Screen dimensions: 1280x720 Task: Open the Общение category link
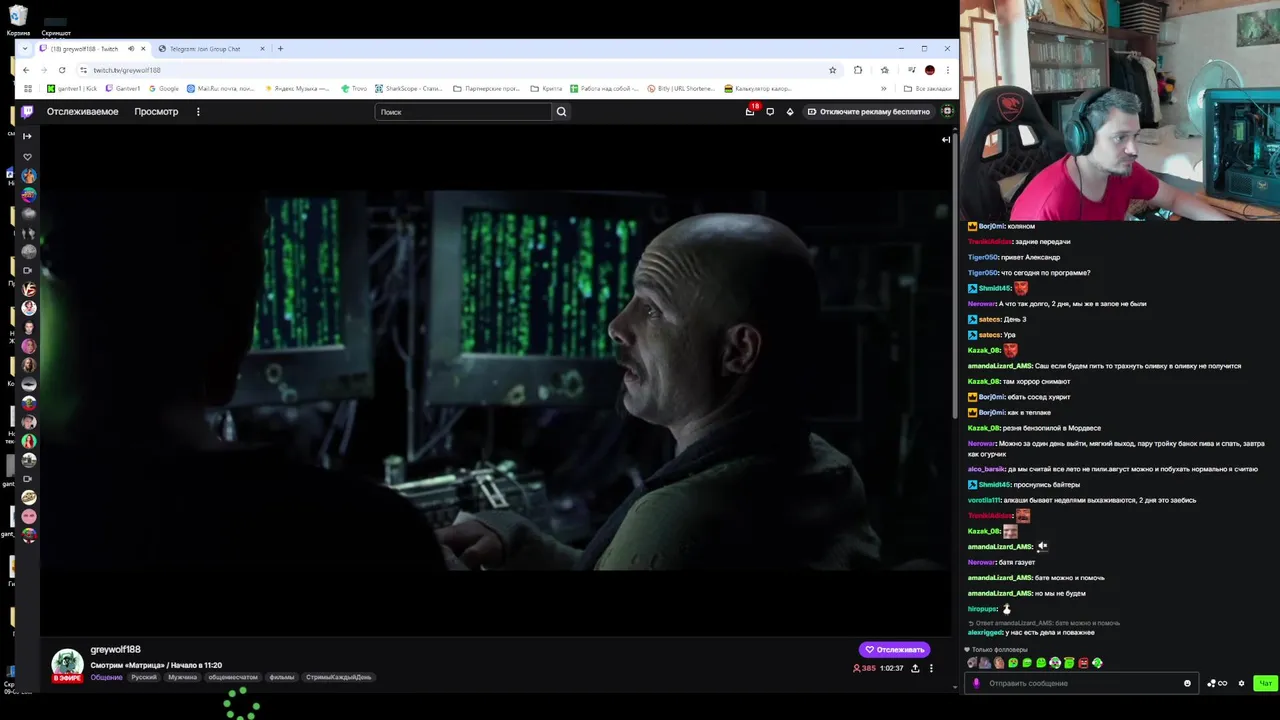106,678
